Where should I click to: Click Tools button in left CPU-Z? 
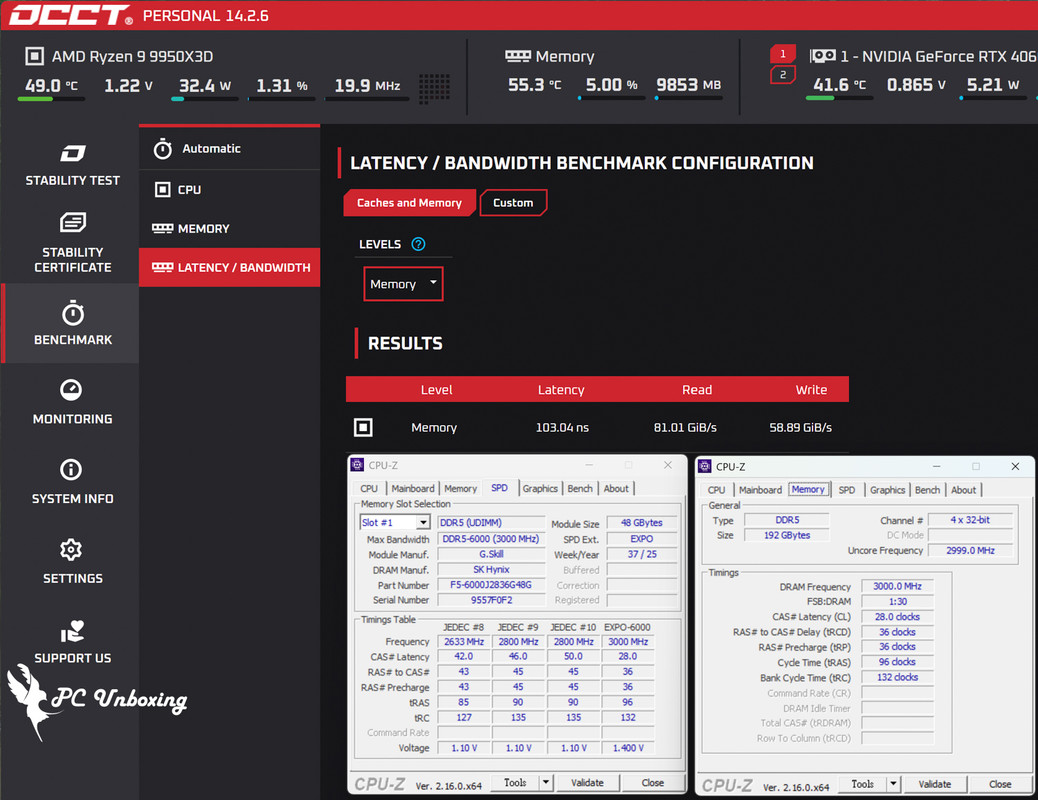(515, 782)
